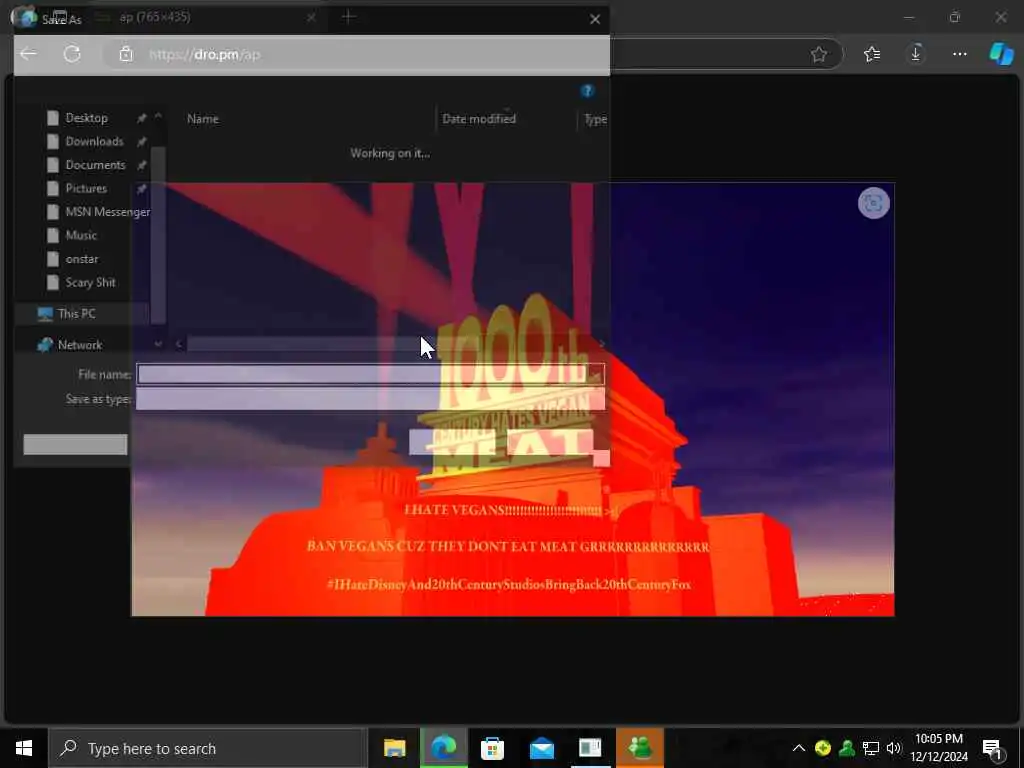Close the Save As dialog
The image size is (1024, 768).
(x=595, y=20)
